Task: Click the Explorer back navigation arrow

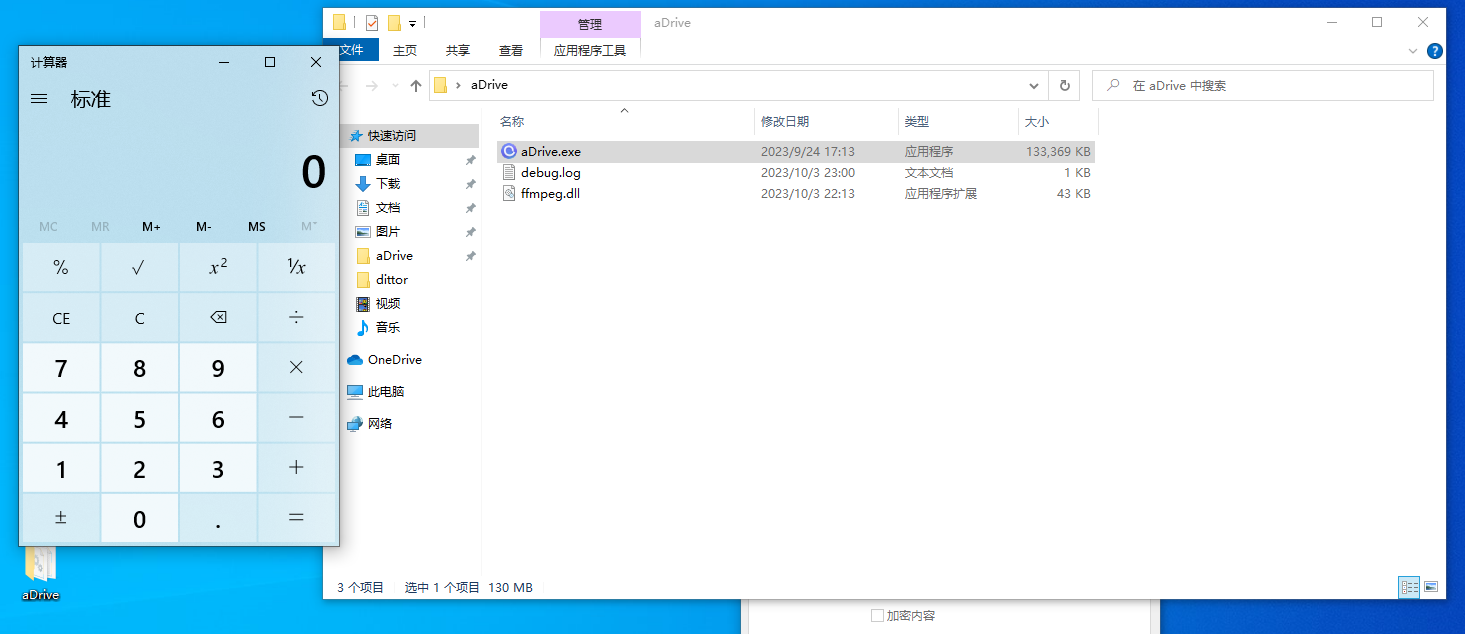Action: point(344,86)
